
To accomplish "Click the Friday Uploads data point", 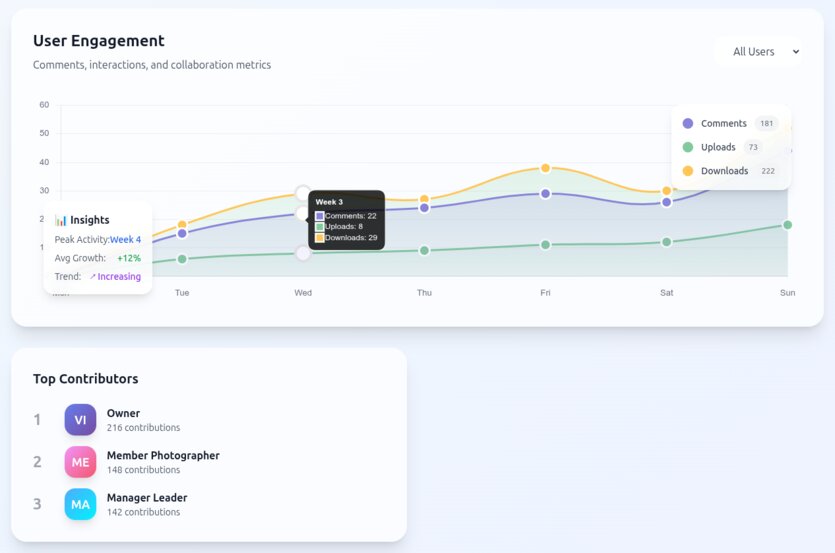I will (x=545, y=245).
